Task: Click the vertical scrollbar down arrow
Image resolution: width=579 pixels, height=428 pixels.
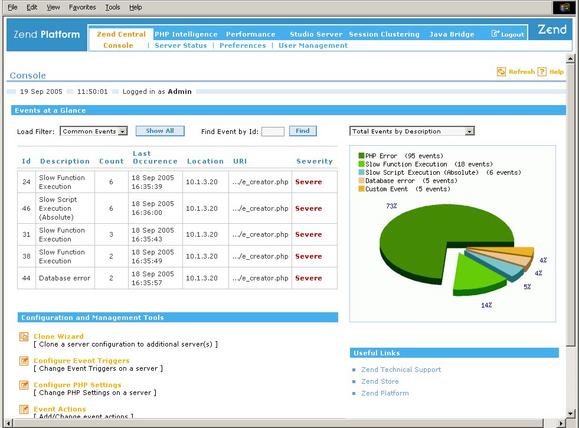Action: pos(570,413)
